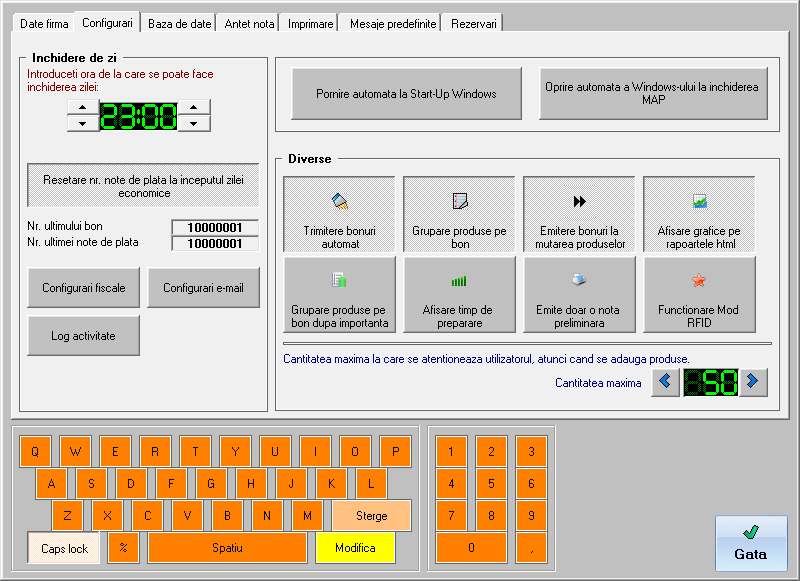The image size is (800, 581).
Task: Tap the G key on on-screen keyboard
Action: point(211,484)
